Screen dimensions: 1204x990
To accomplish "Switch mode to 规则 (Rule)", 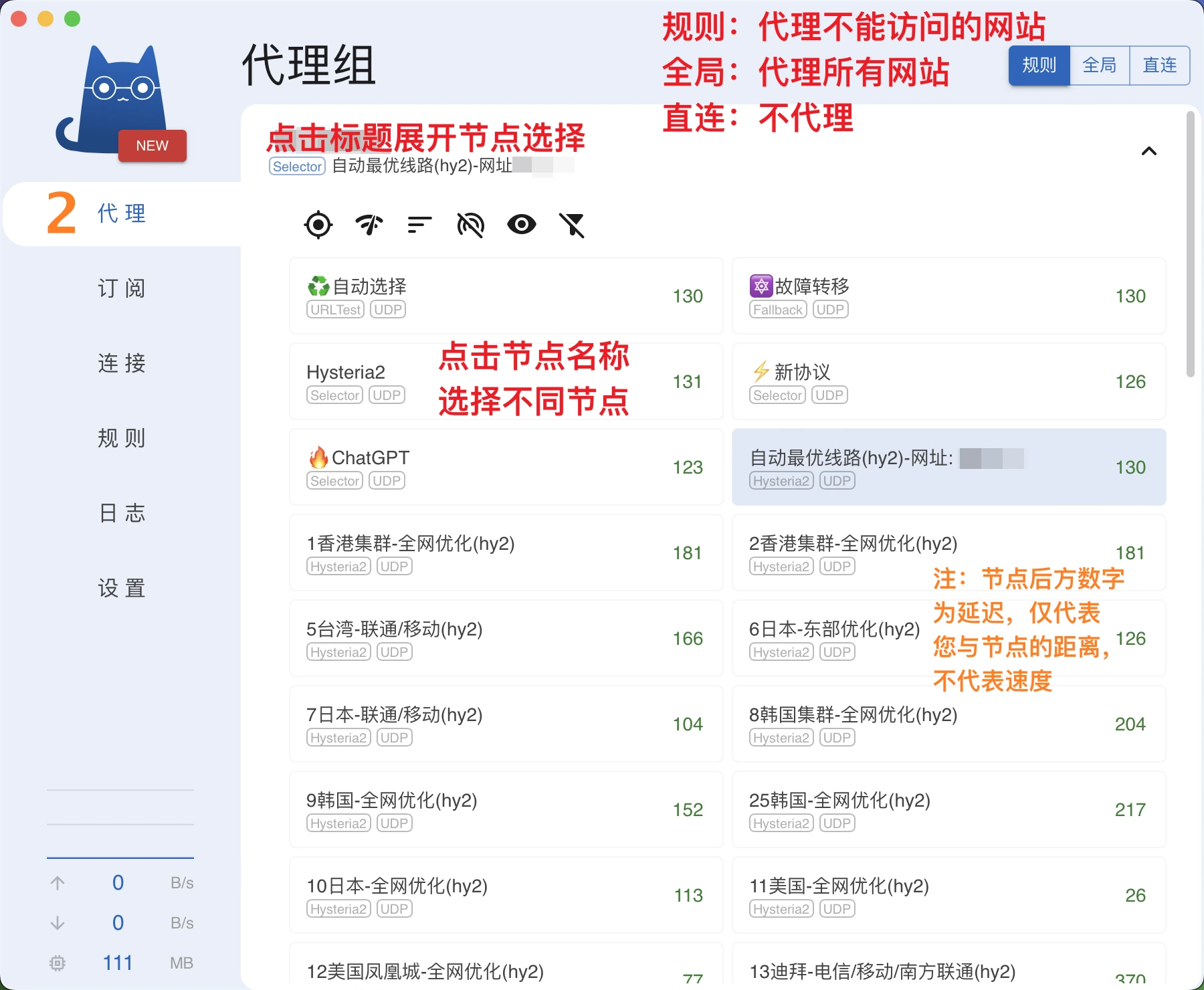I will point(1039,66).
